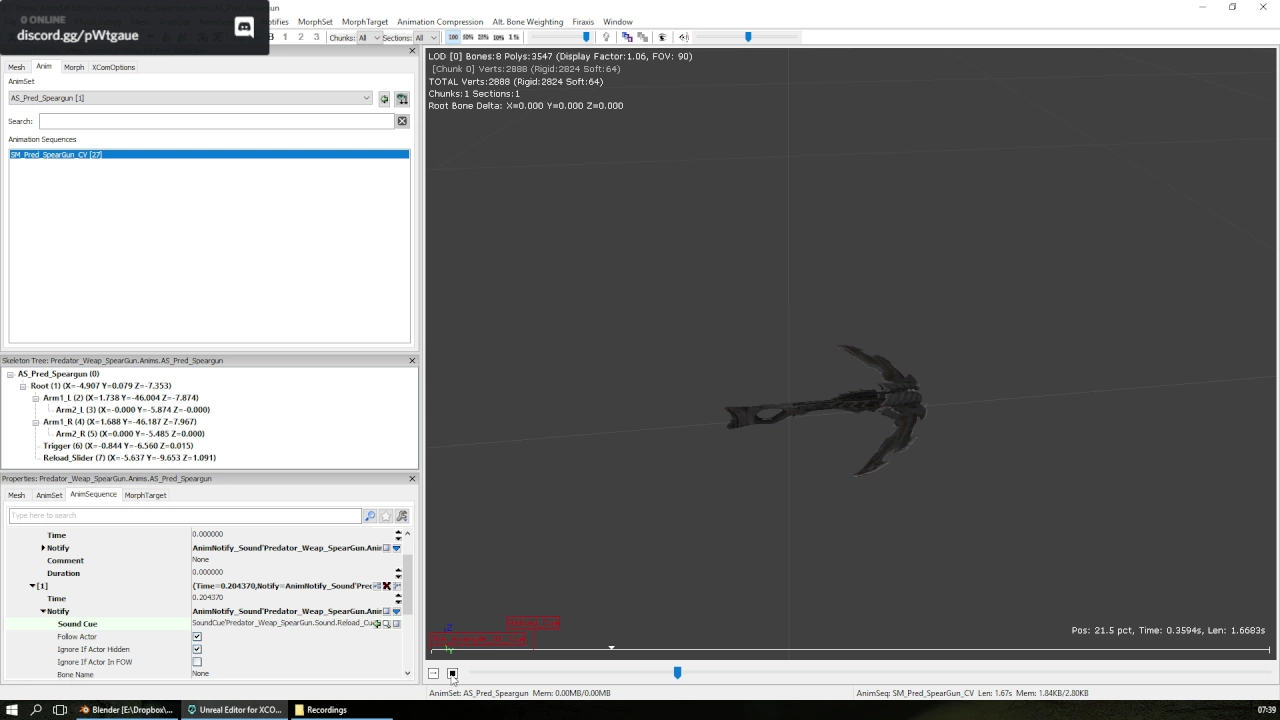Set playback speed to 1%
The width and height of the screenshot is (1280, 720).
point(514,37)
